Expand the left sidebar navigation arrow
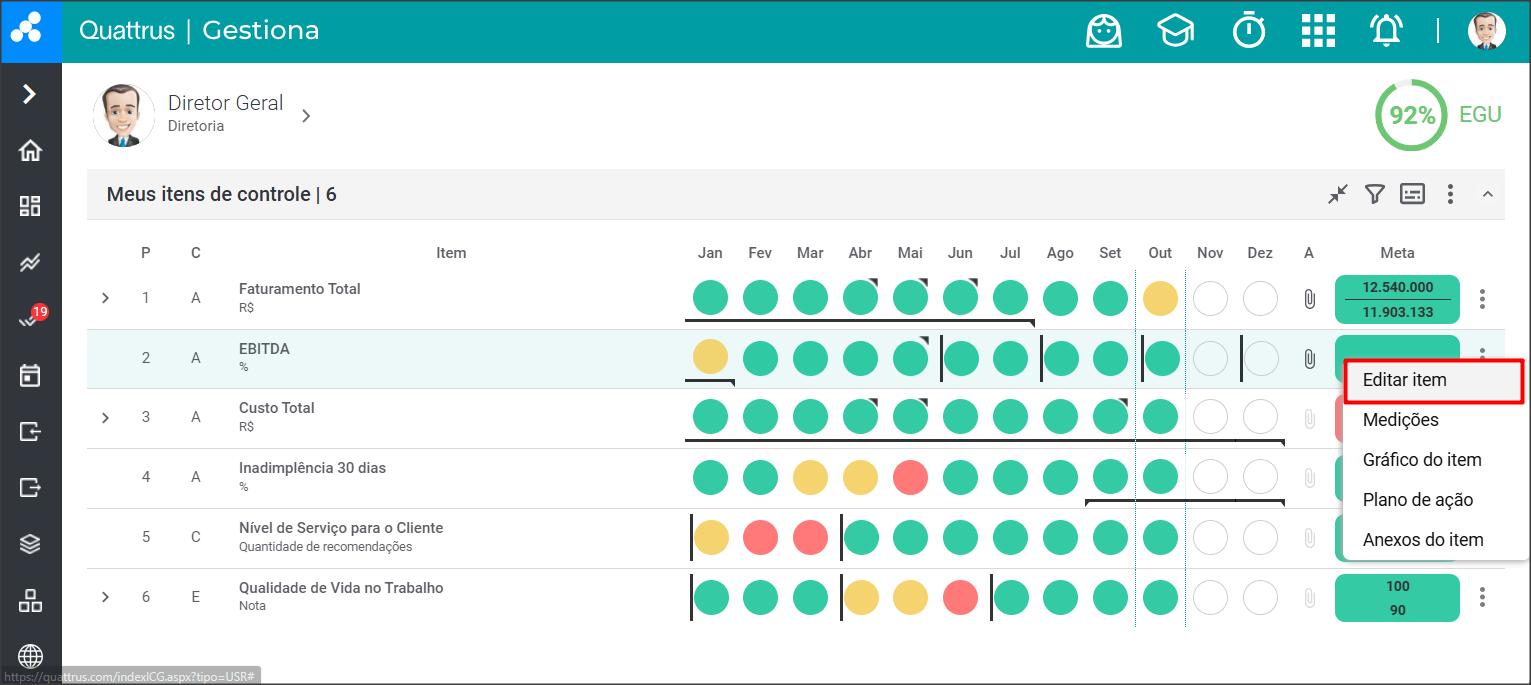The image size is (1531, 685). [30, 94]
